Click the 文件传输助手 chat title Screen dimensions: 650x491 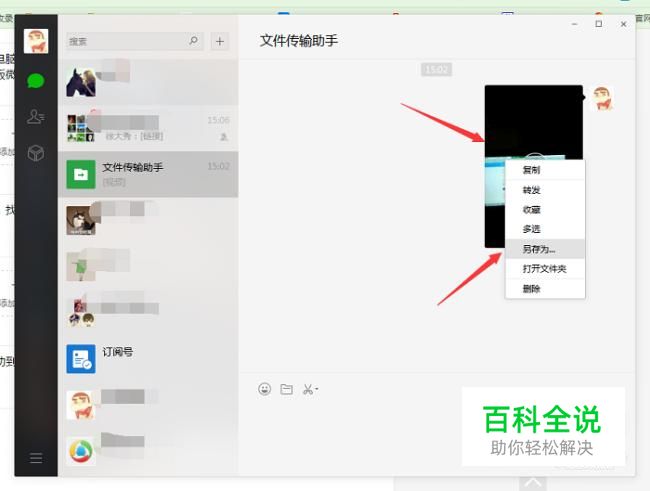298,41
